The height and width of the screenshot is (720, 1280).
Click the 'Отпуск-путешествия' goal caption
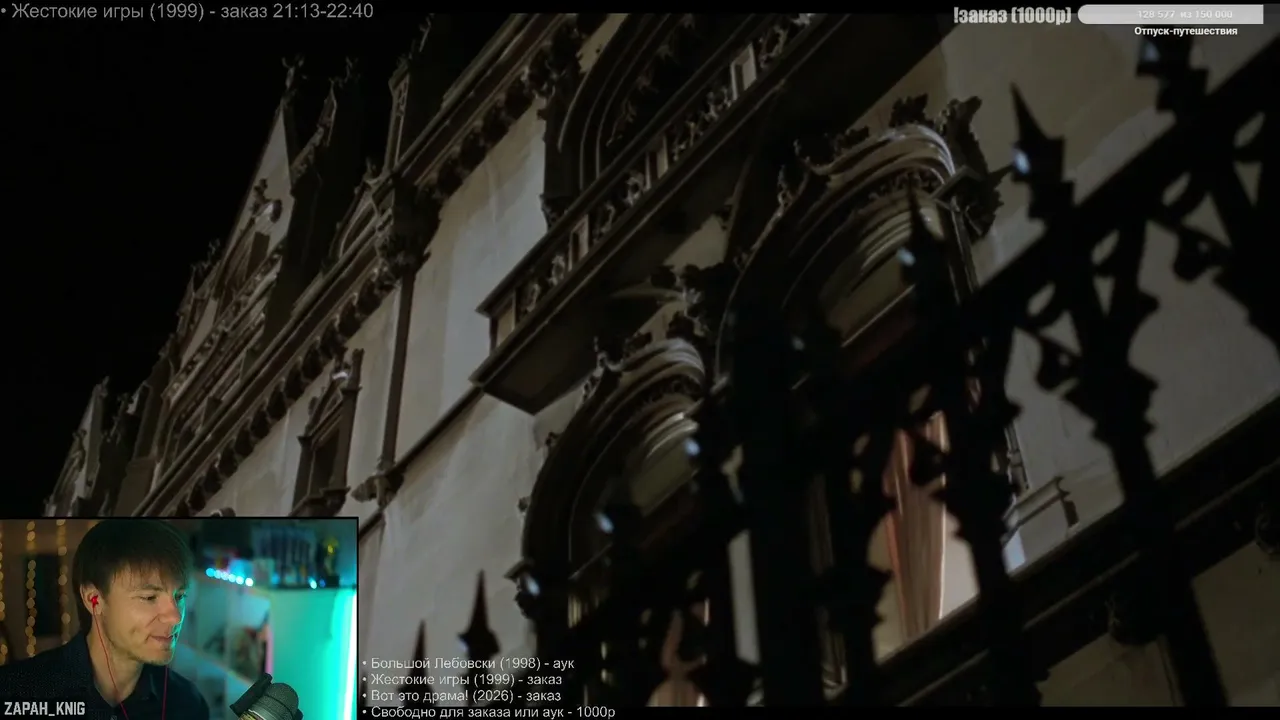coord(1185,31)
